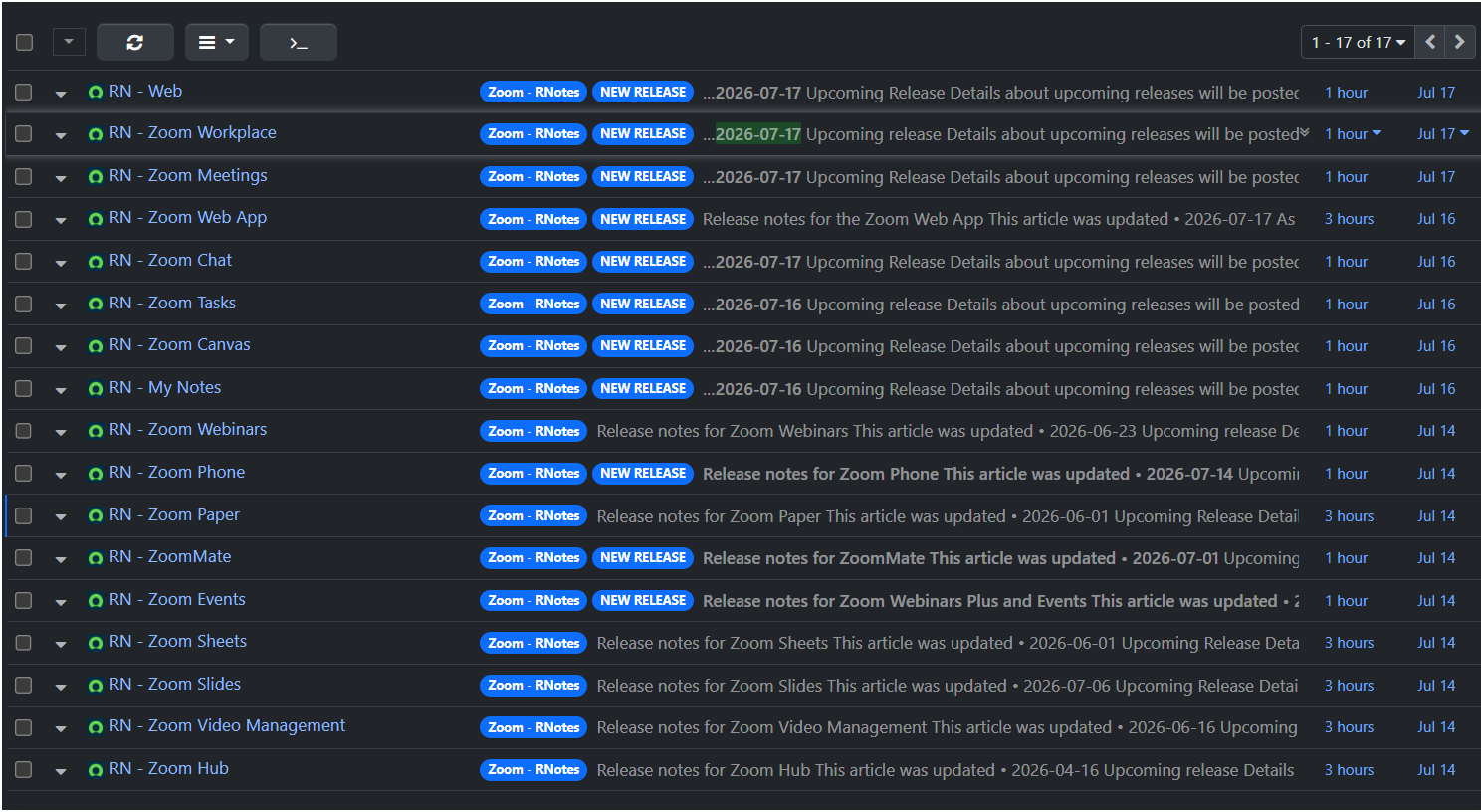Select the RN - Zoom Tasks checkbox
The width and height of the screenshot is (1483, 812).
click(x=24, y=304)
